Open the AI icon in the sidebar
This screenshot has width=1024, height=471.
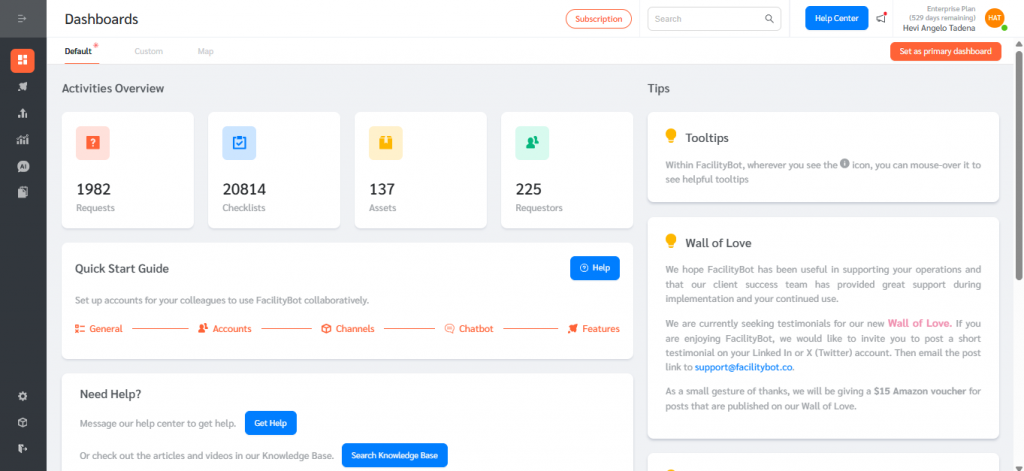[x=22, y=166]
